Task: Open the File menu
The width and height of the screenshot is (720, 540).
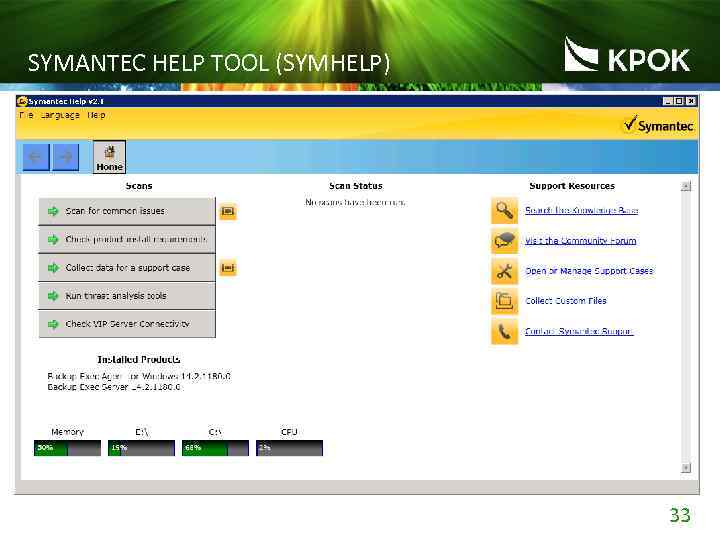Action: pos(26,115)
